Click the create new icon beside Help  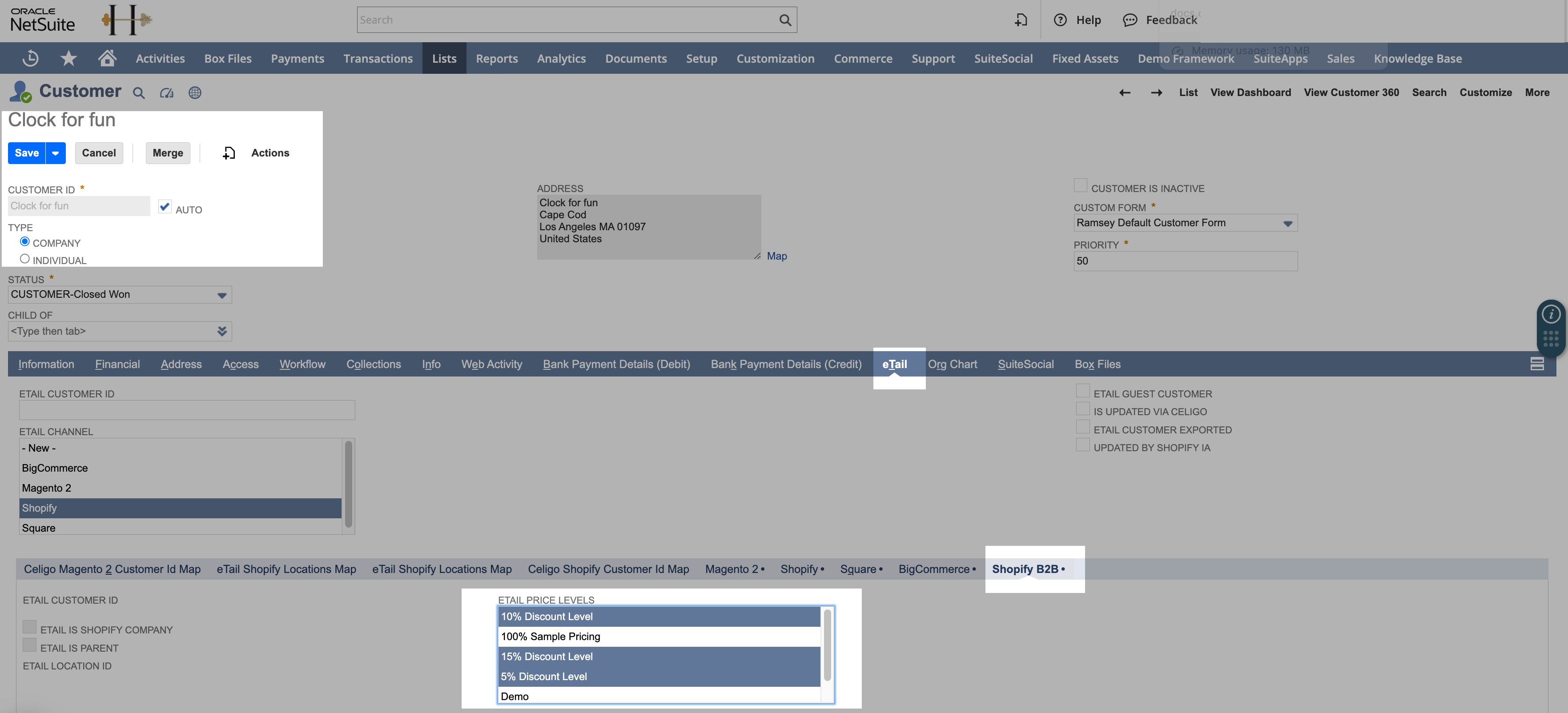pos(1021,20)
